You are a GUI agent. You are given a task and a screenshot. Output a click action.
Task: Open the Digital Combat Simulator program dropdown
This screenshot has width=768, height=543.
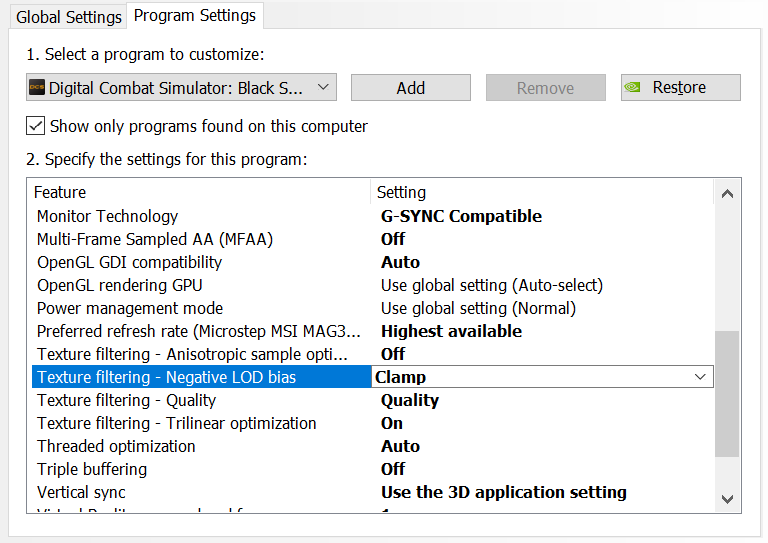click(x=181, y=88)
